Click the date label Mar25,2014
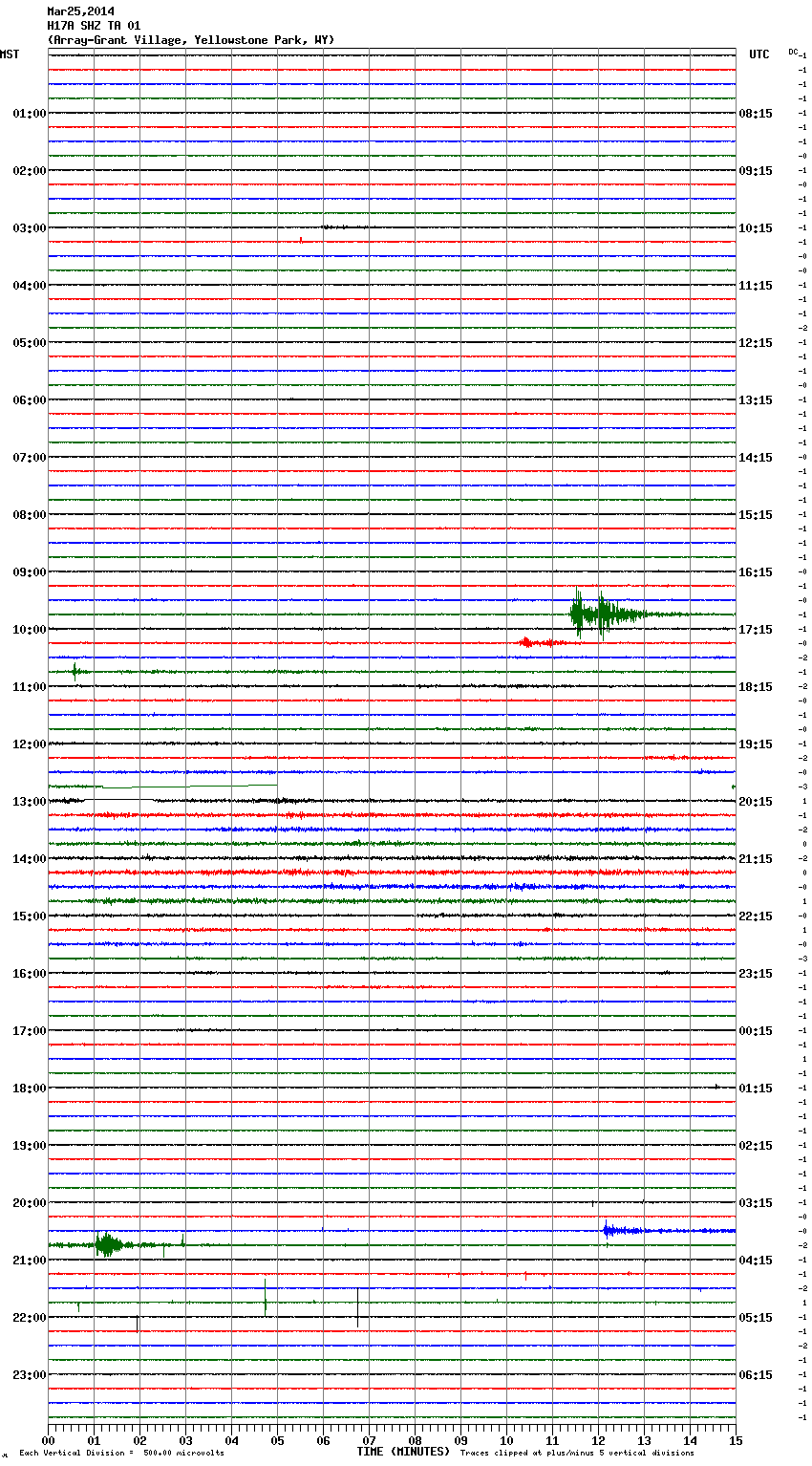The width and height of the screenshot is (812, 1466). [x=80, y=11]
